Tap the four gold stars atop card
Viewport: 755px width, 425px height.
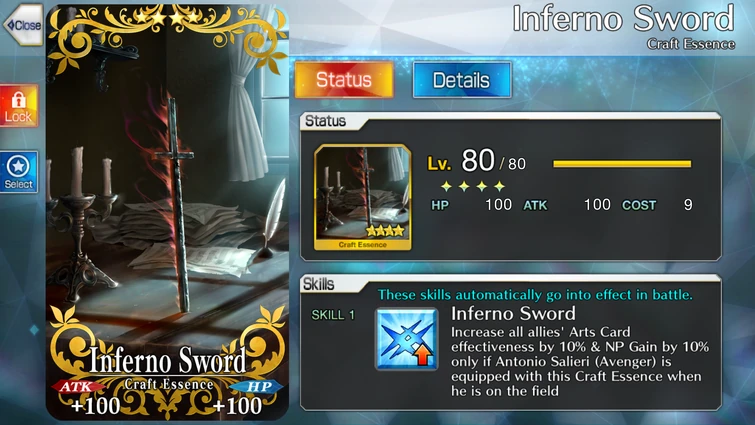(x=167, y=17)
